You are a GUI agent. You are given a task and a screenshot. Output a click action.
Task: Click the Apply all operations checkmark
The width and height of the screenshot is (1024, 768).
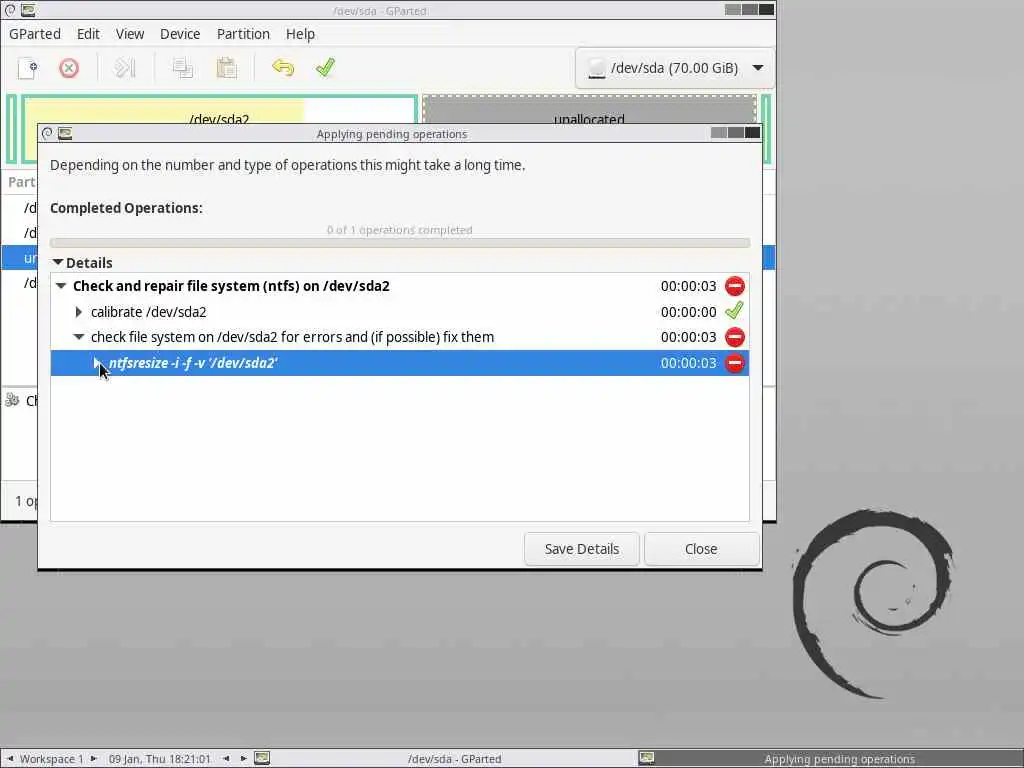pyautogui.click(x=325, y=68)
